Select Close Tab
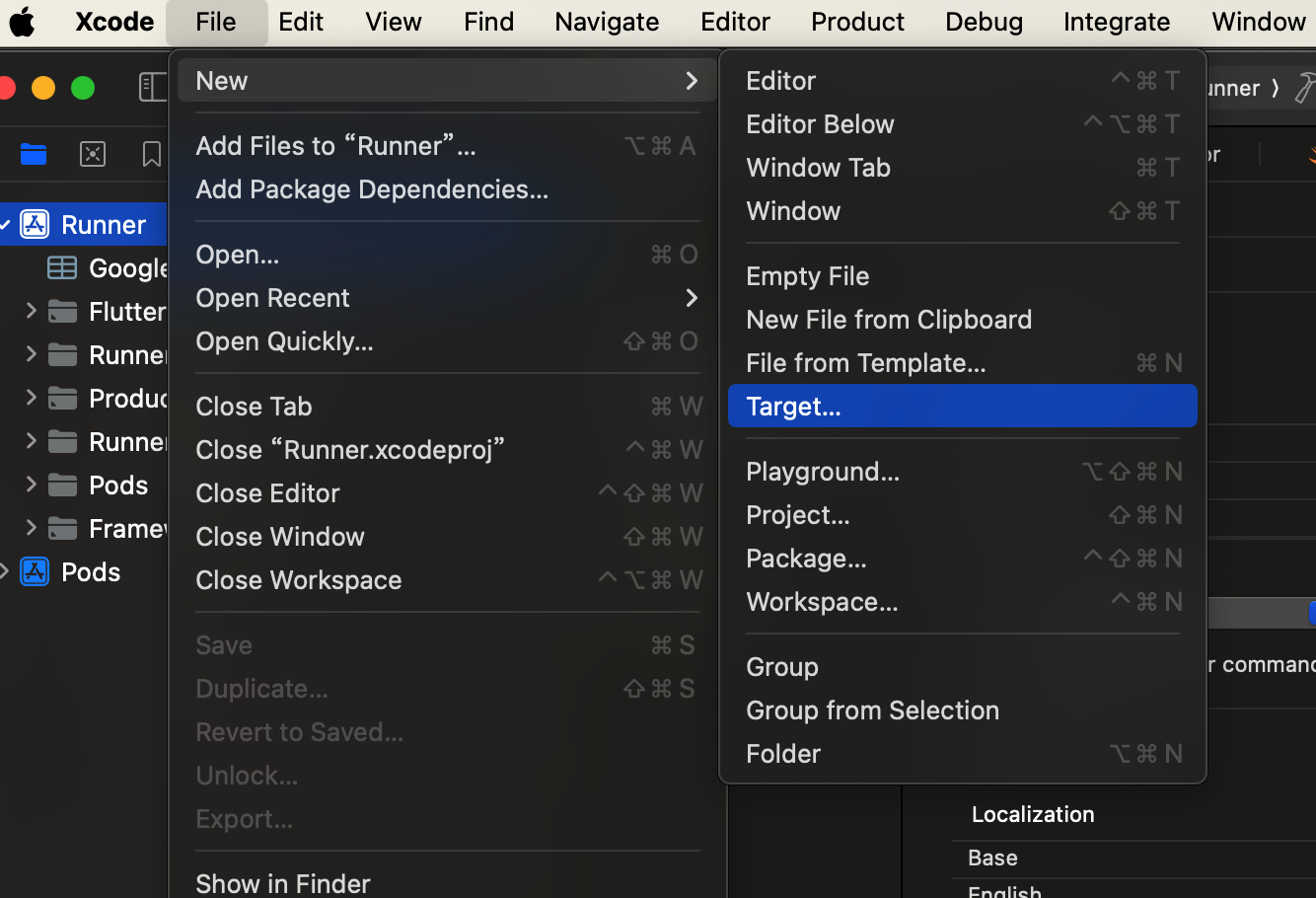The height and width of the screenshot is (898, 1316). coord(447,406)
